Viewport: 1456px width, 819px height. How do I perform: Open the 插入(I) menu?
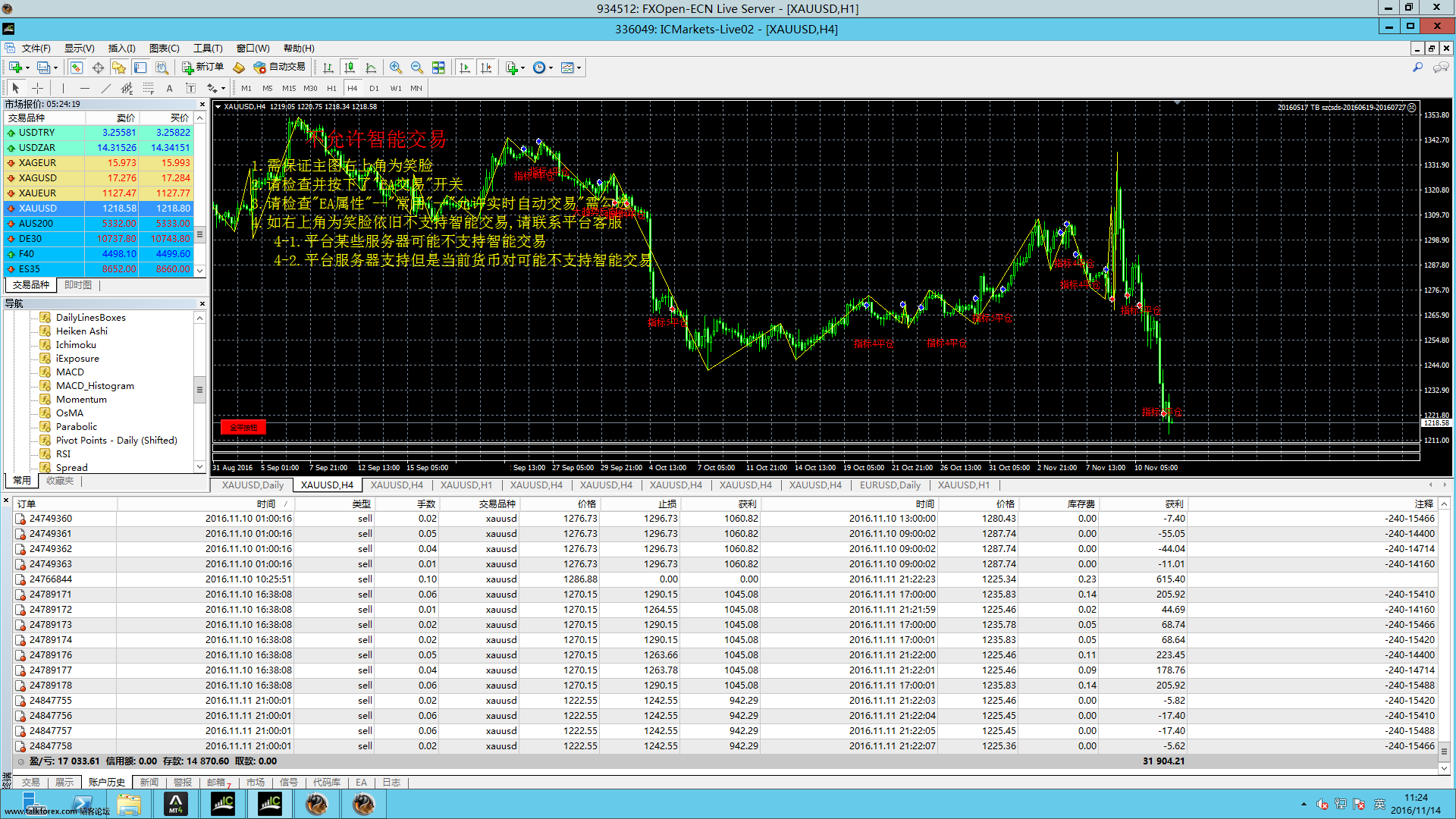(x=121, y=48)
